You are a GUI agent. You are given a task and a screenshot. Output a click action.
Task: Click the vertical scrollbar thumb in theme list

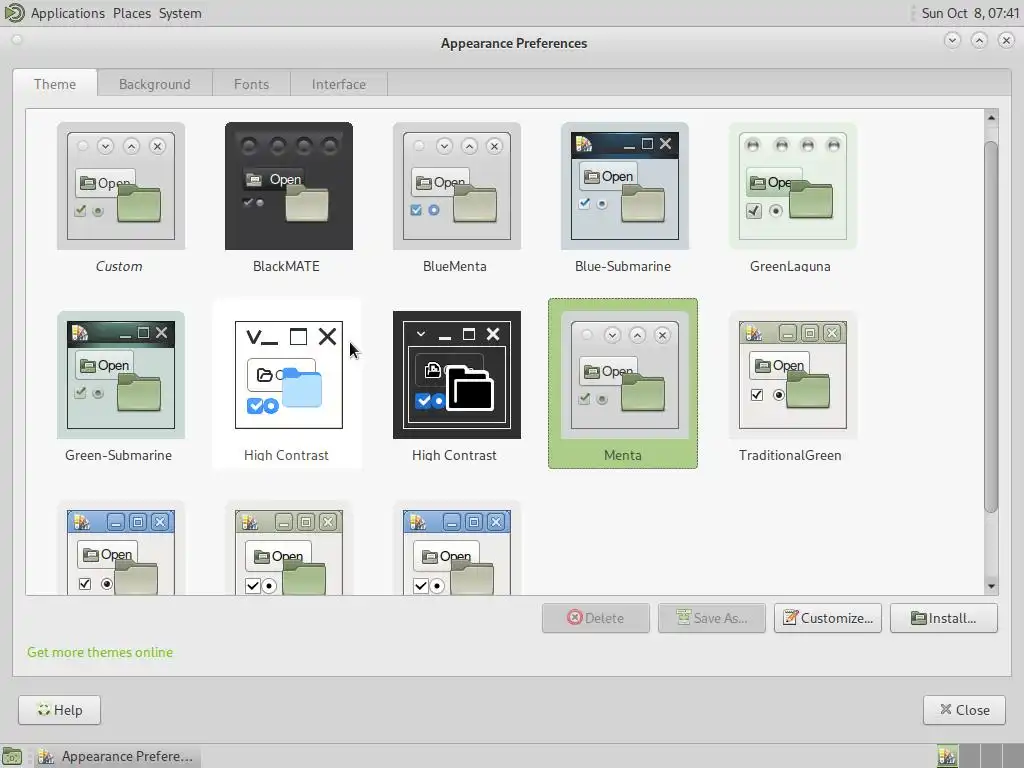pos(991,327)
